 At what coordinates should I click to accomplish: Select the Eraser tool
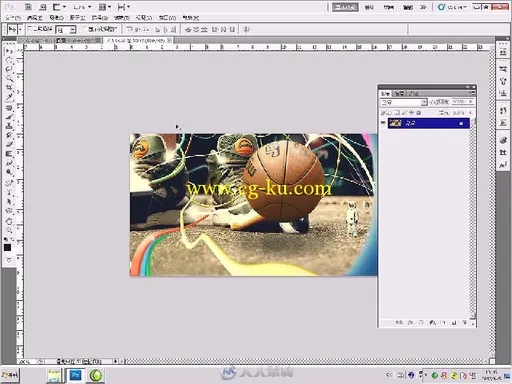9,145
